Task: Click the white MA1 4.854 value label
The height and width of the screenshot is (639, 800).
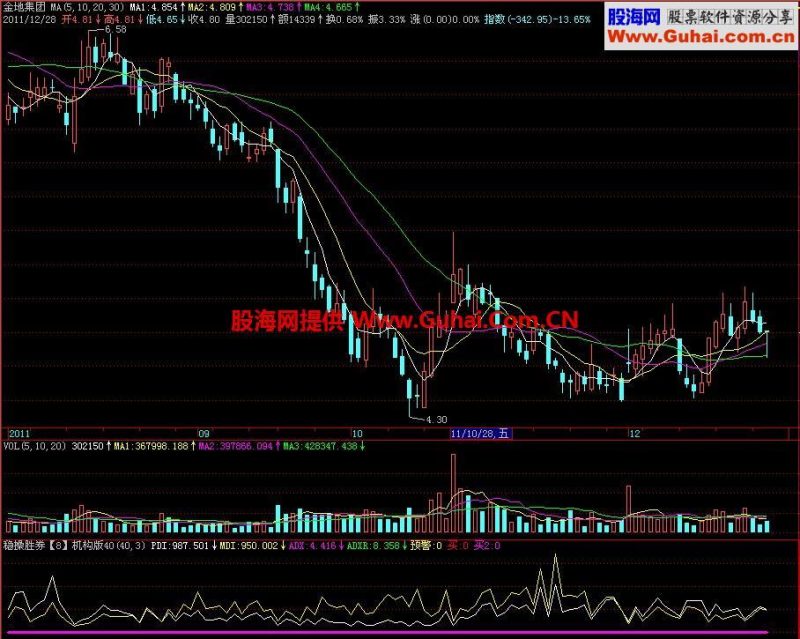Action: (157, 7)
